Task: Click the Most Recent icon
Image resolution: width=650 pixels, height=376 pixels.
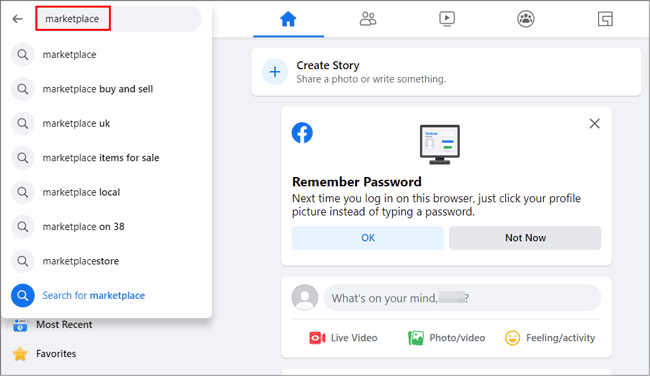Action: point(20,325)
